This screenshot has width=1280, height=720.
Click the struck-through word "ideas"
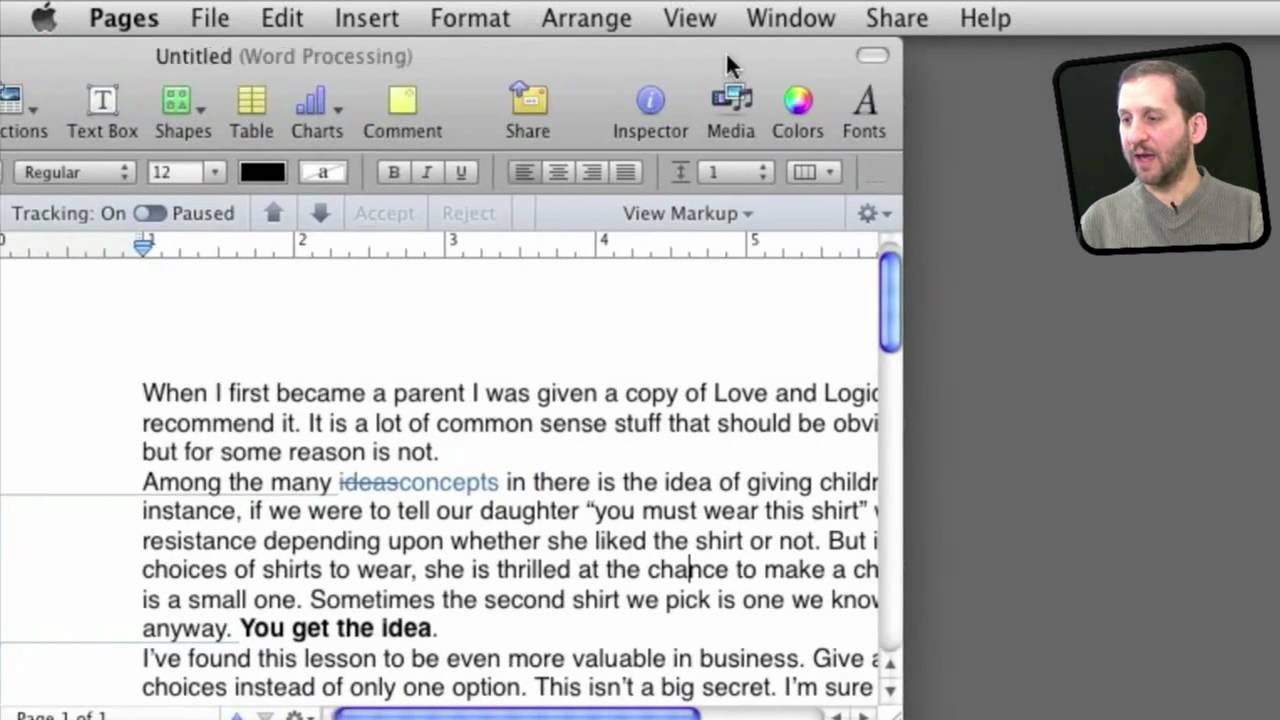[x=368, y=482]
